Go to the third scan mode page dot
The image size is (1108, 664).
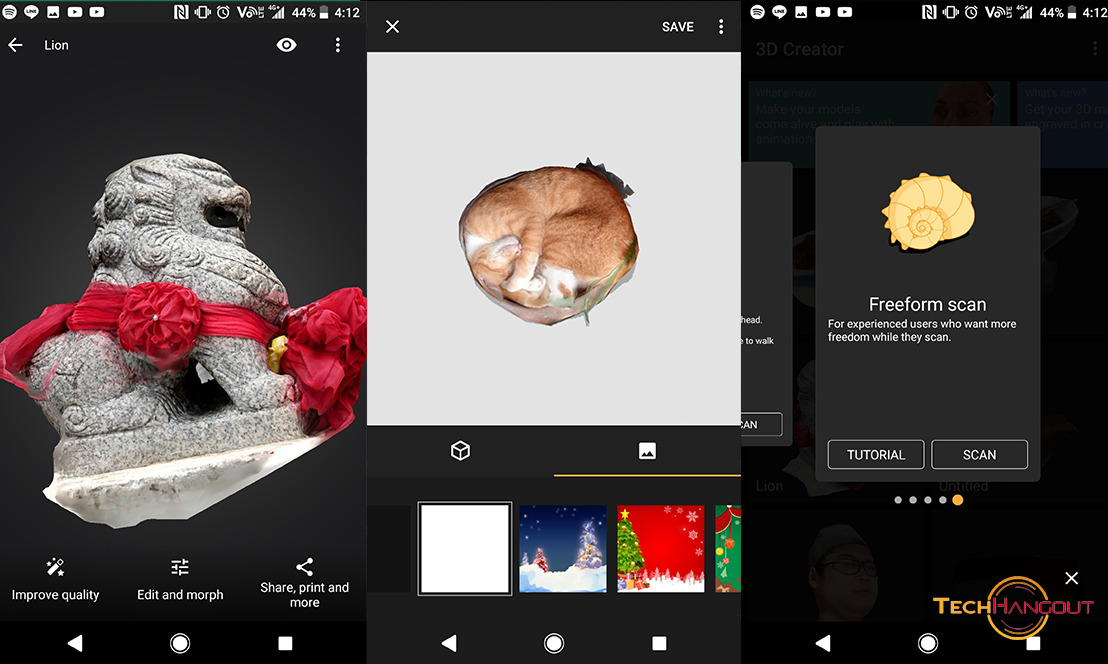tap(928, 500)
